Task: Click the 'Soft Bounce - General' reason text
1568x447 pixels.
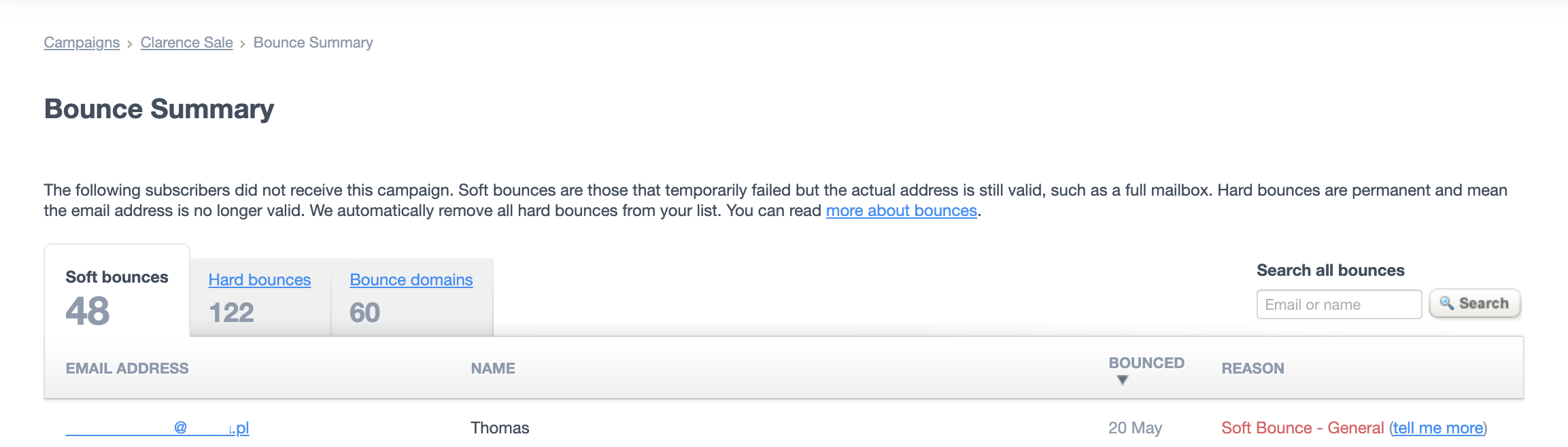Action: click(x=1302, y=428)
